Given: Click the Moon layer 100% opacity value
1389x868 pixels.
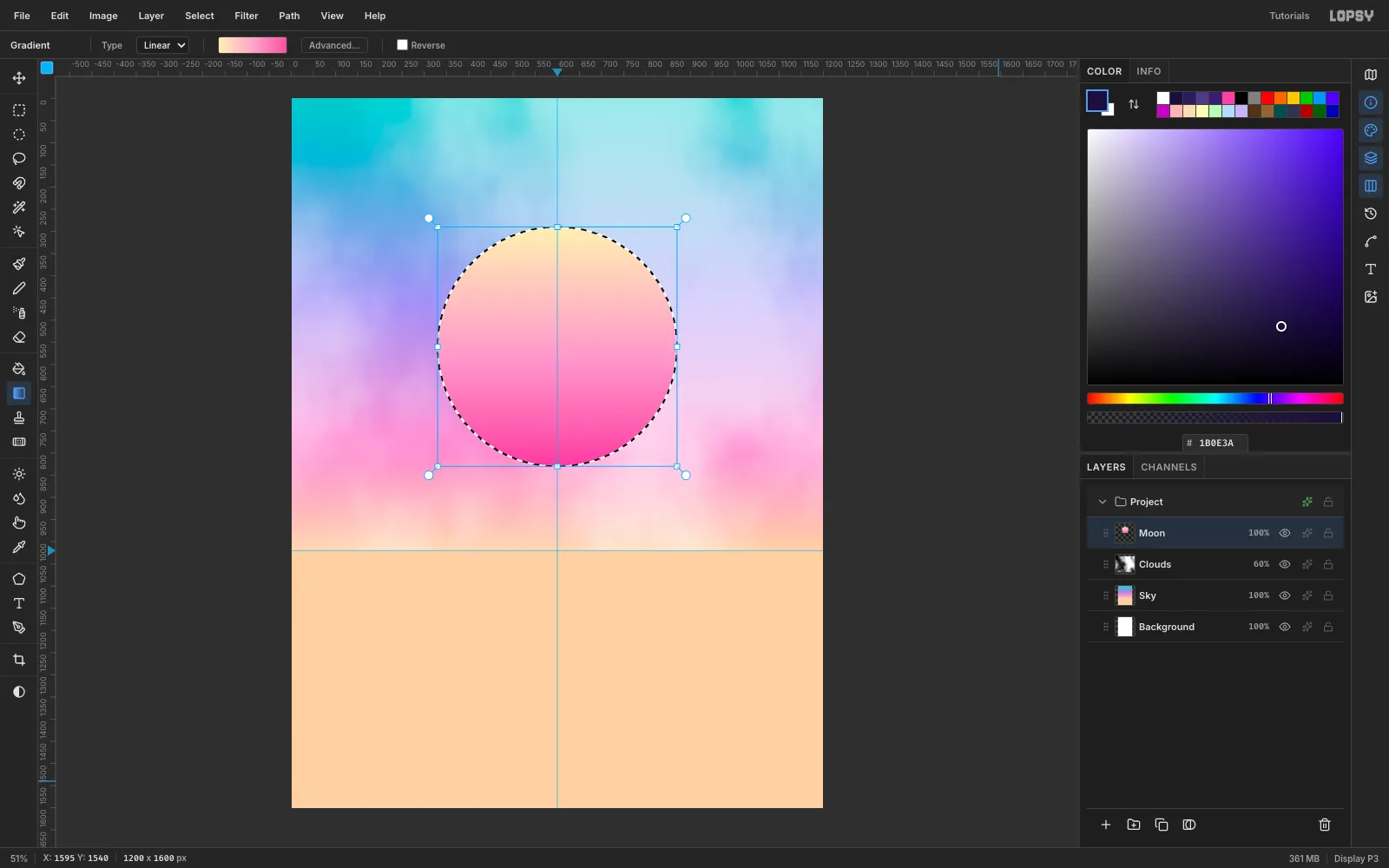Looking at the screenshot, I should [x=1259, y=533].
